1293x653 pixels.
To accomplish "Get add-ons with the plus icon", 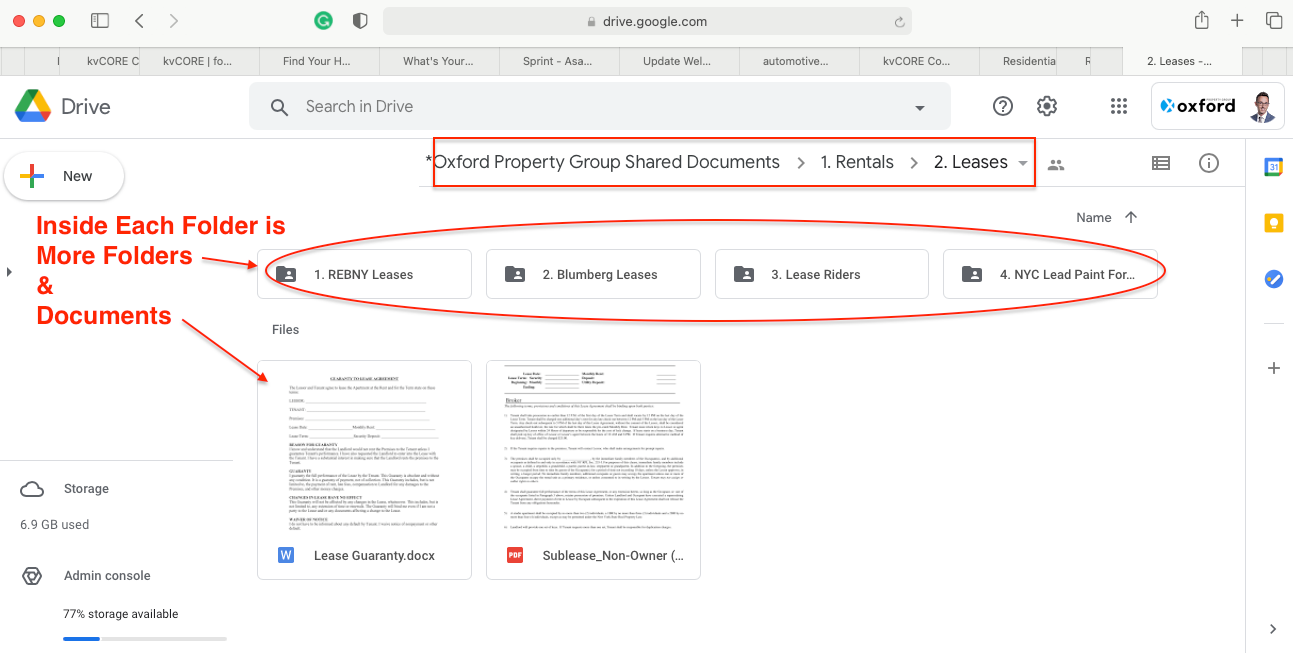I will (x=1273, y=368).
